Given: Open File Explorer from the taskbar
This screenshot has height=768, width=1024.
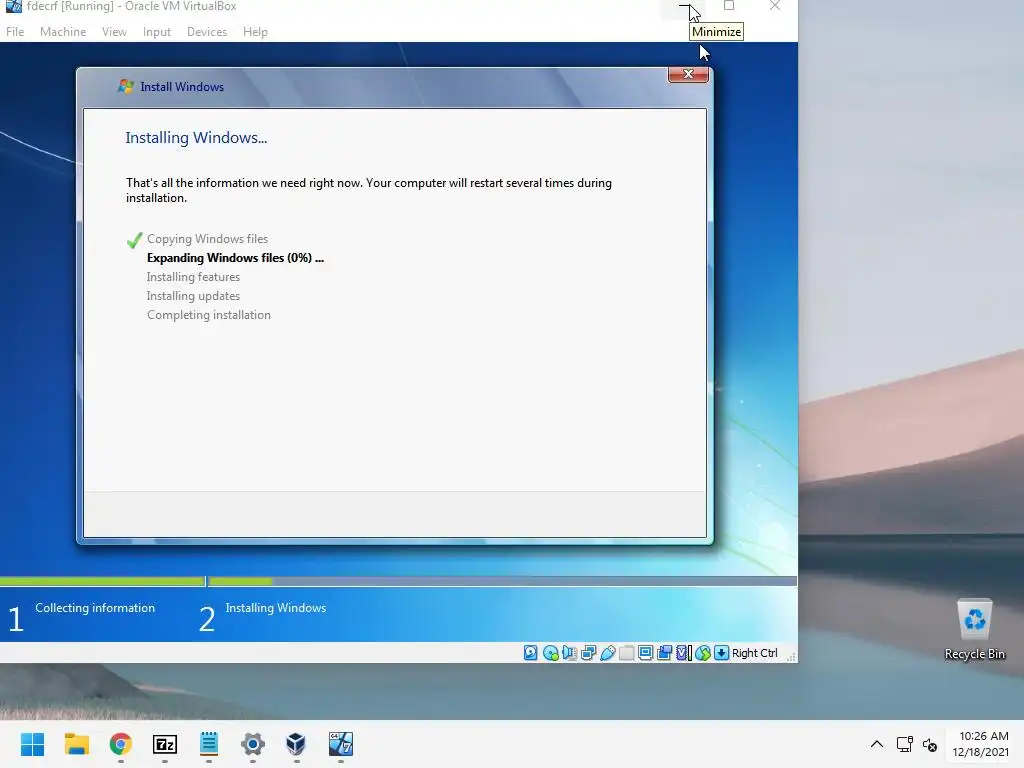Looking at the screenshot, I should click(76, 744).
